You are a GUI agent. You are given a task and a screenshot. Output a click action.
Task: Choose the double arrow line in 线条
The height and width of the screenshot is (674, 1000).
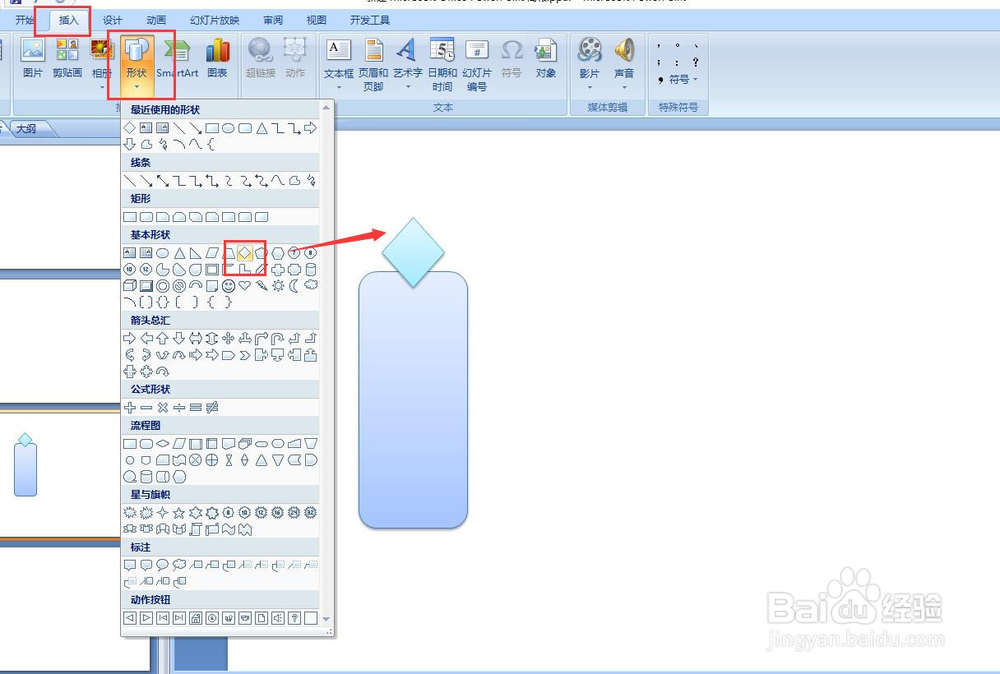point(163,181)
